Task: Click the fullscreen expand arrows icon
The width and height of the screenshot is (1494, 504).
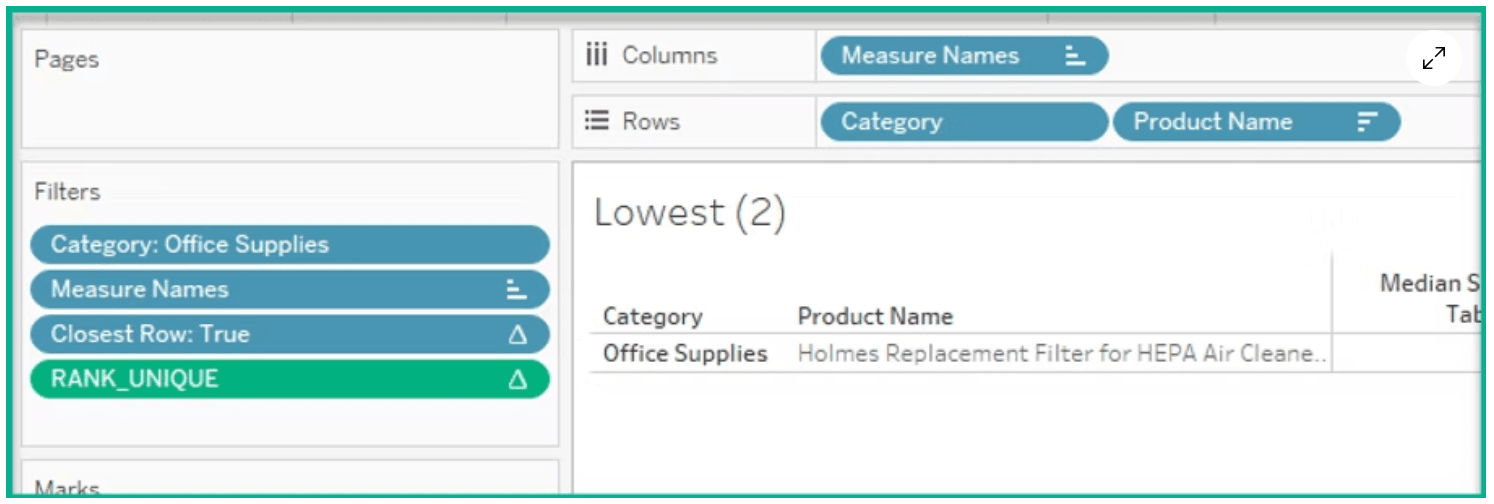Action: (x=1434, y=59)
